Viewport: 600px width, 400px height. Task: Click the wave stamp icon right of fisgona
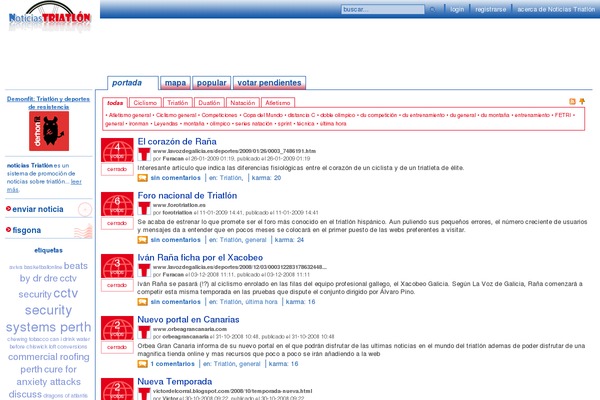83,231
